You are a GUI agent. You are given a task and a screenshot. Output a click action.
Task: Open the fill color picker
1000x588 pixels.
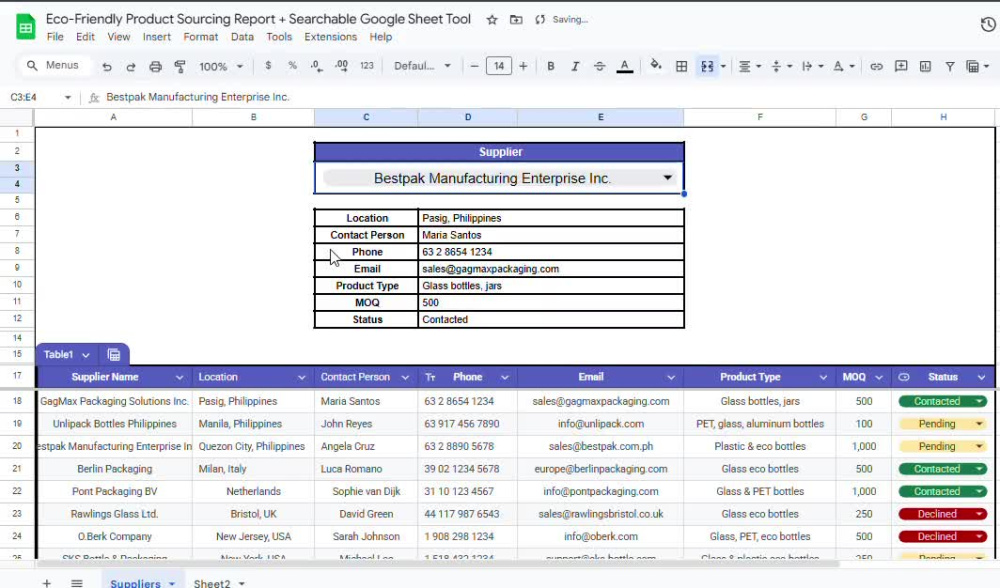pos(656,66)
